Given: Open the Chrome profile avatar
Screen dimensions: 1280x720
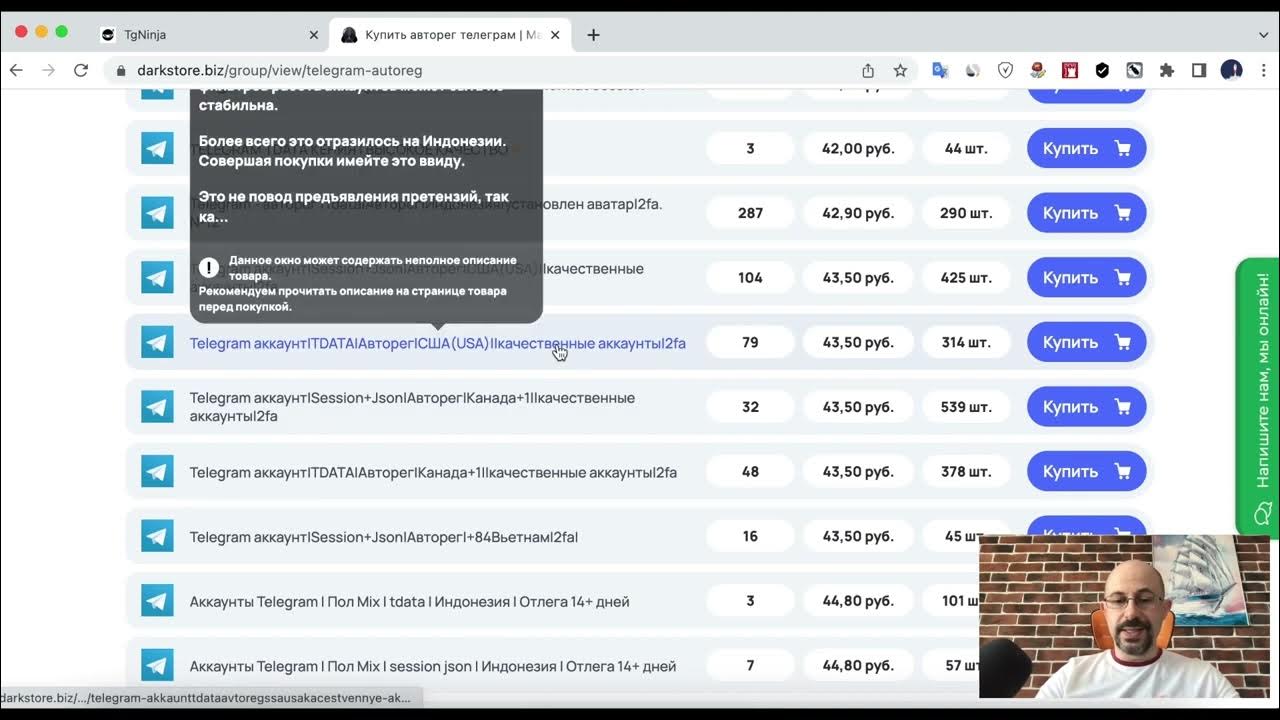Looking at the screenshot, I should (1232, 70).
